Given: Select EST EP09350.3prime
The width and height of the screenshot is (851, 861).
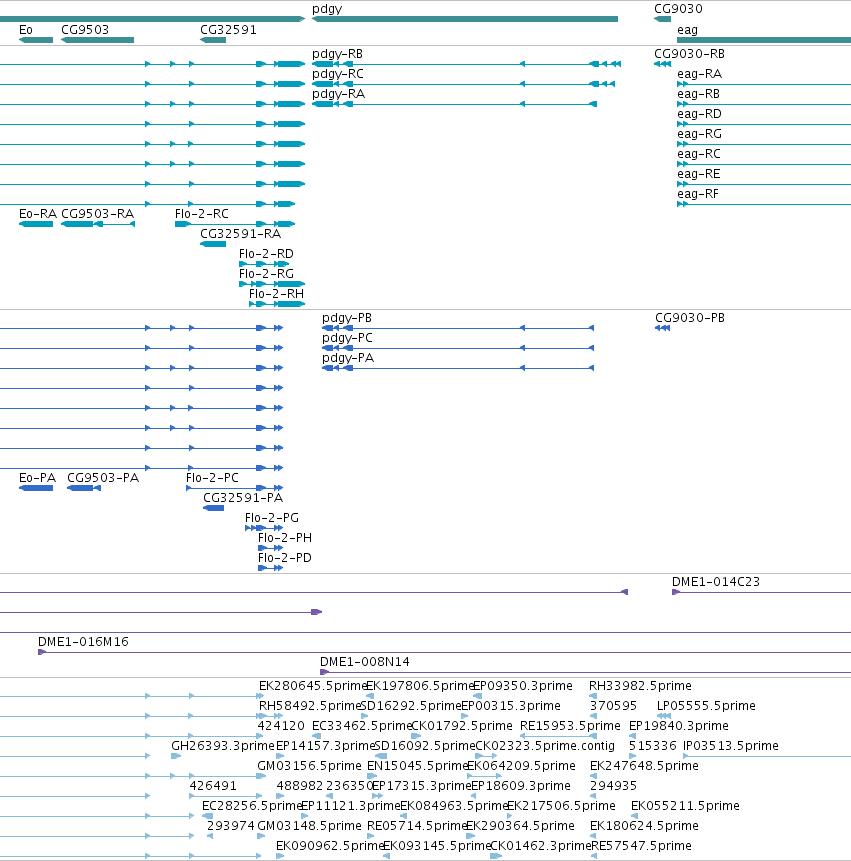Looking at the screenshot, I should coord(522,686).
